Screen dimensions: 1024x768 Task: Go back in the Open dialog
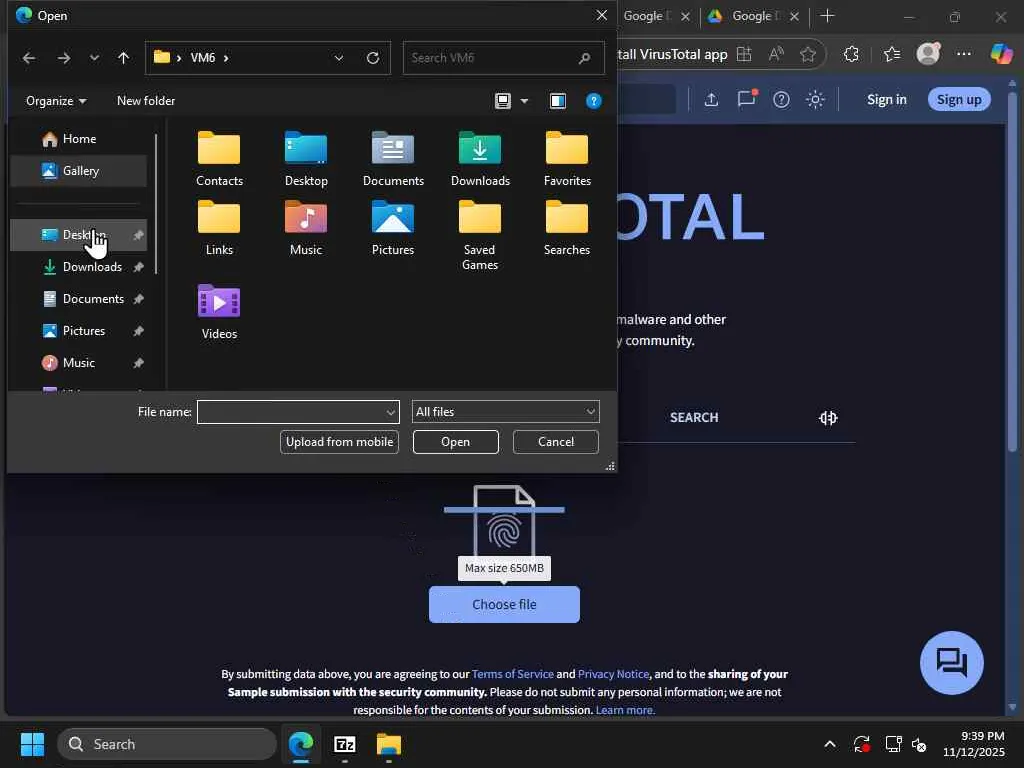(x=29, y=58)
